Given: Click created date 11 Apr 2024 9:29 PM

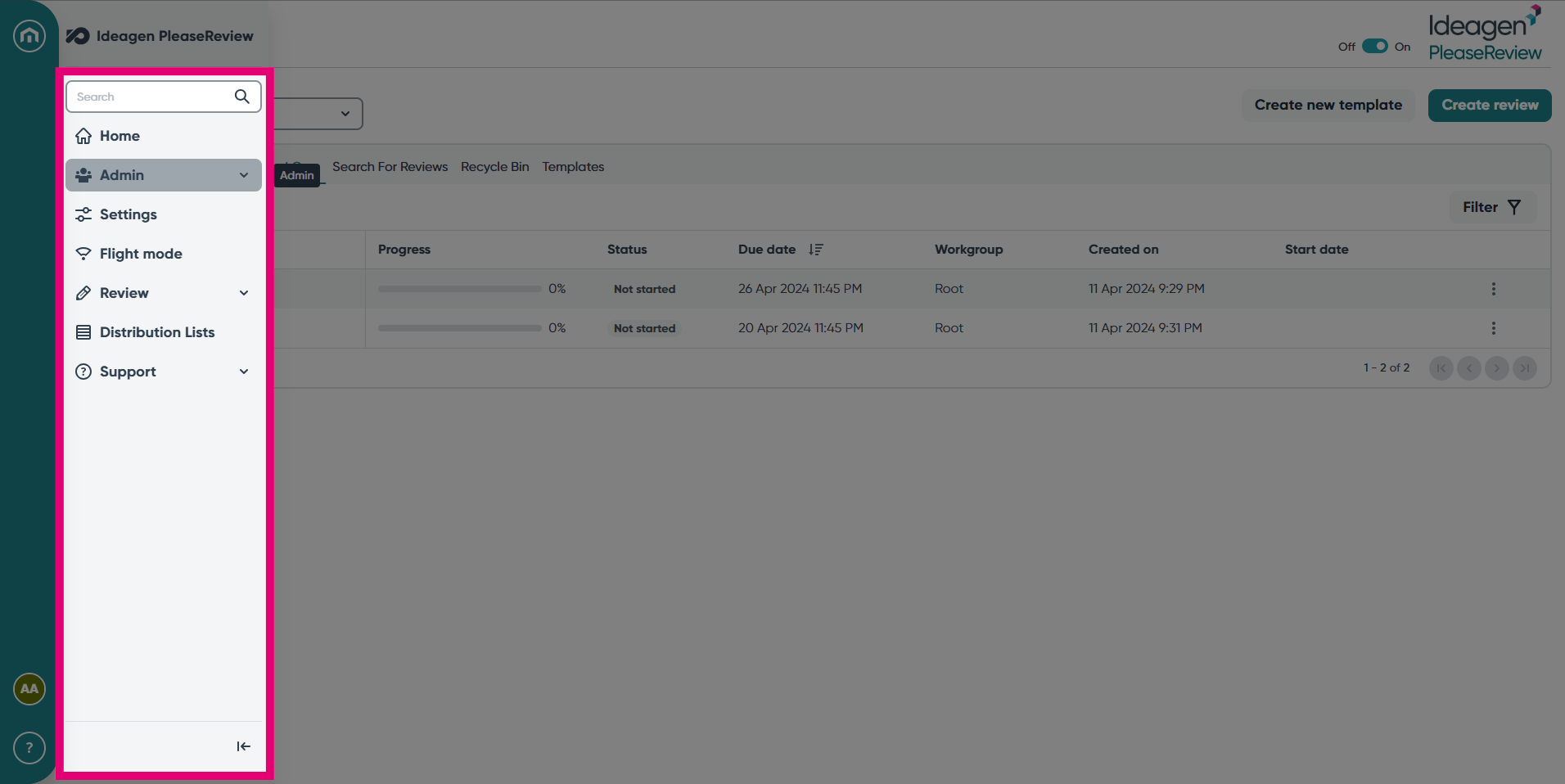Looking at the screenshot, I should [x=1146, y=289].
